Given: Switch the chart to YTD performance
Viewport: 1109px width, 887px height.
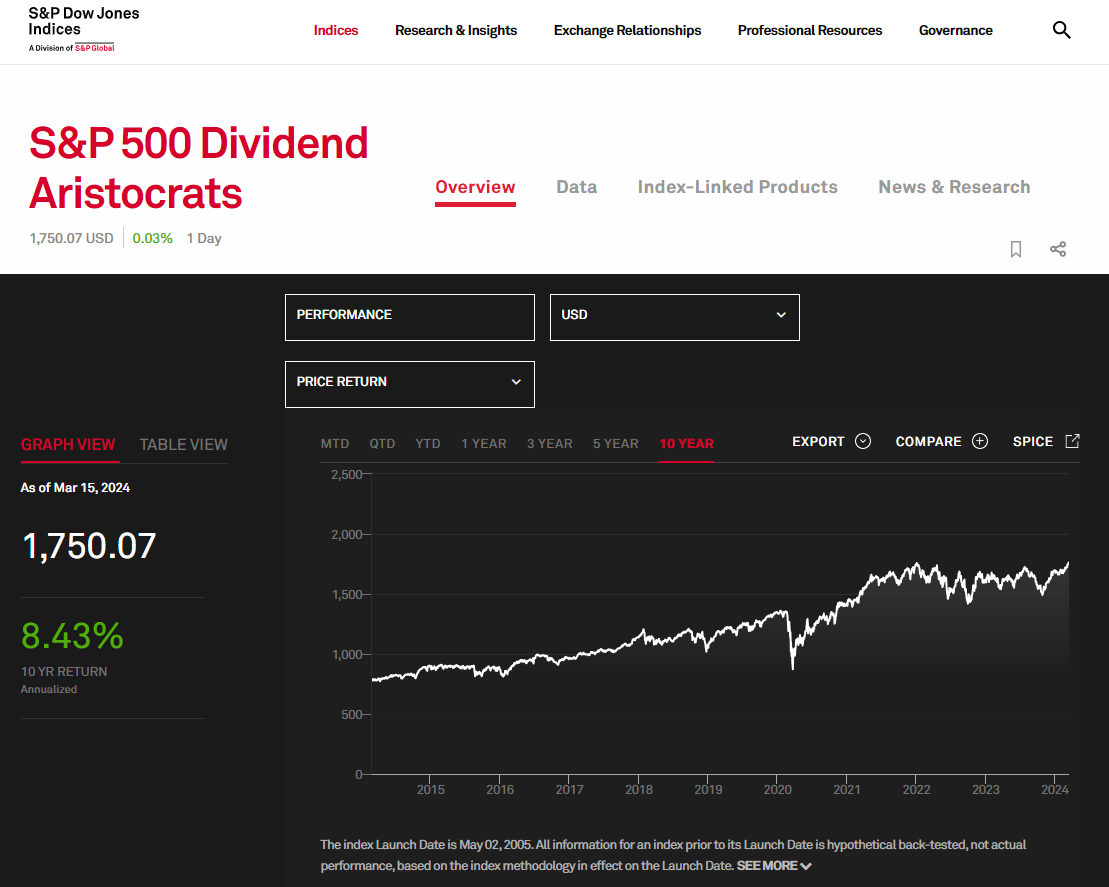Looking at the screenshot, I should 427,442.
